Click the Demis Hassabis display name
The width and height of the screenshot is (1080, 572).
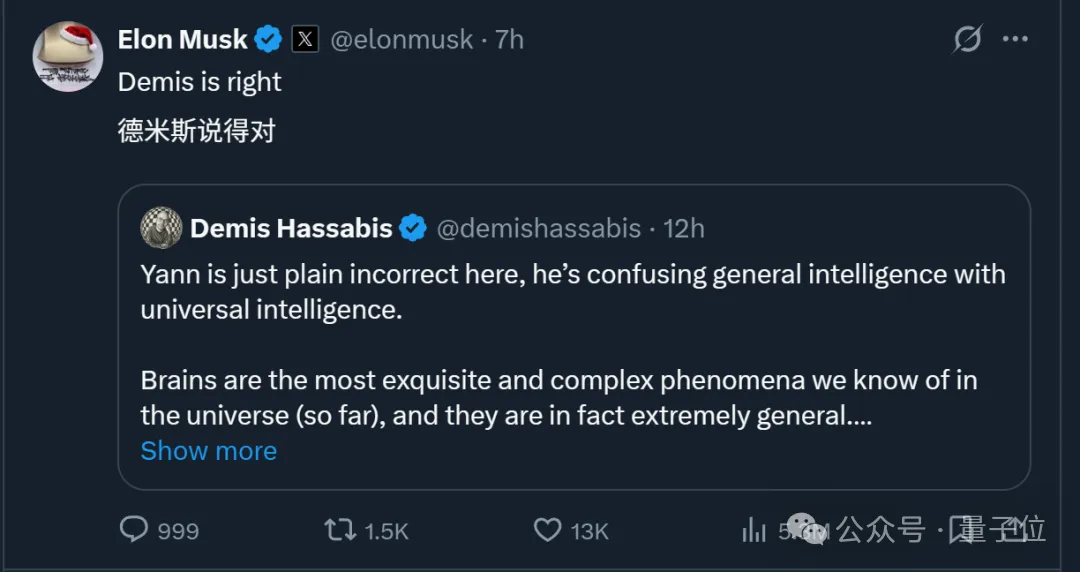coord(291,229)
